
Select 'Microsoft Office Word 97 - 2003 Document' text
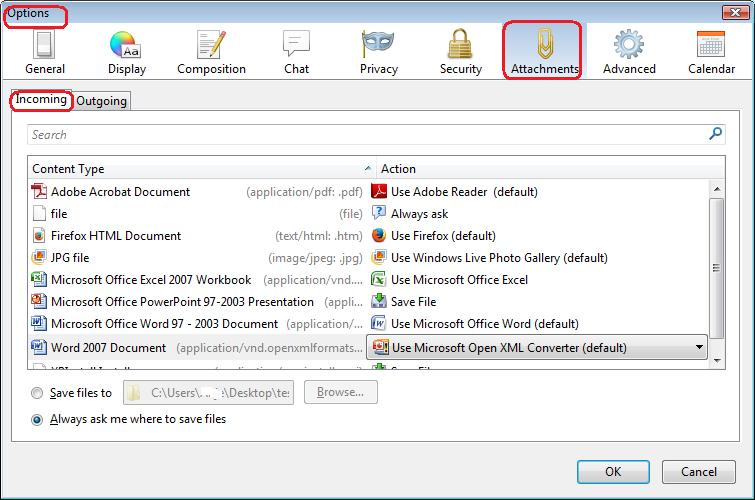click(165, 324)
